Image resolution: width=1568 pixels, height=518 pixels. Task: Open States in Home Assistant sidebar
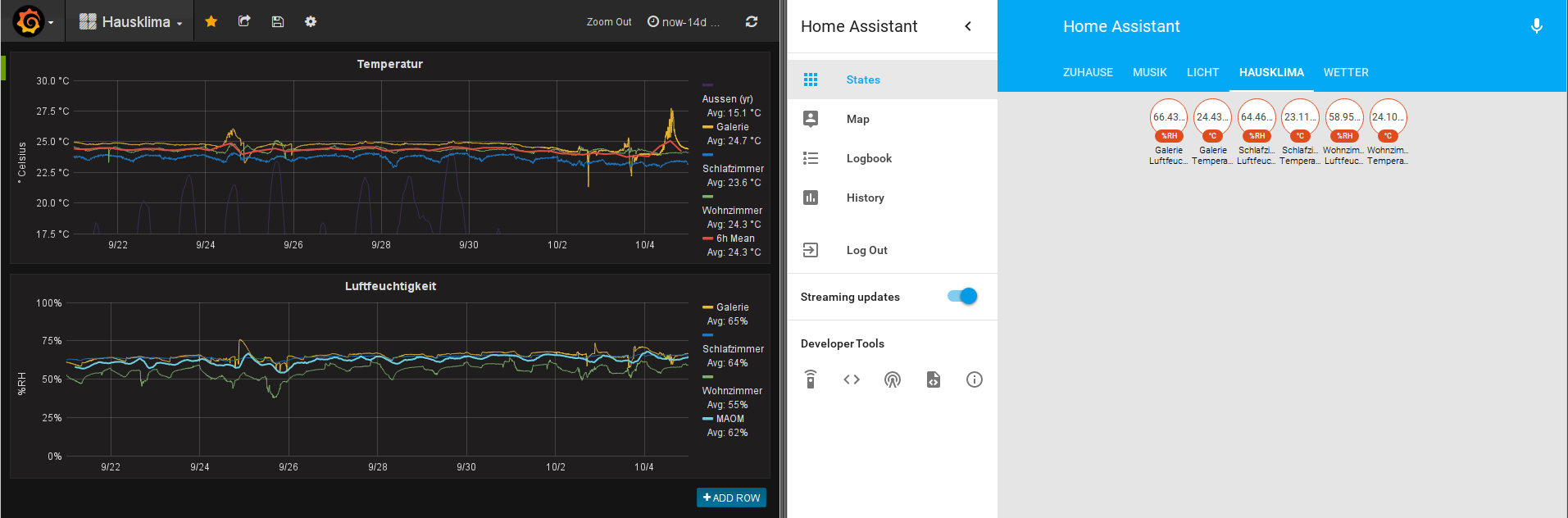[x=892, y=80]
